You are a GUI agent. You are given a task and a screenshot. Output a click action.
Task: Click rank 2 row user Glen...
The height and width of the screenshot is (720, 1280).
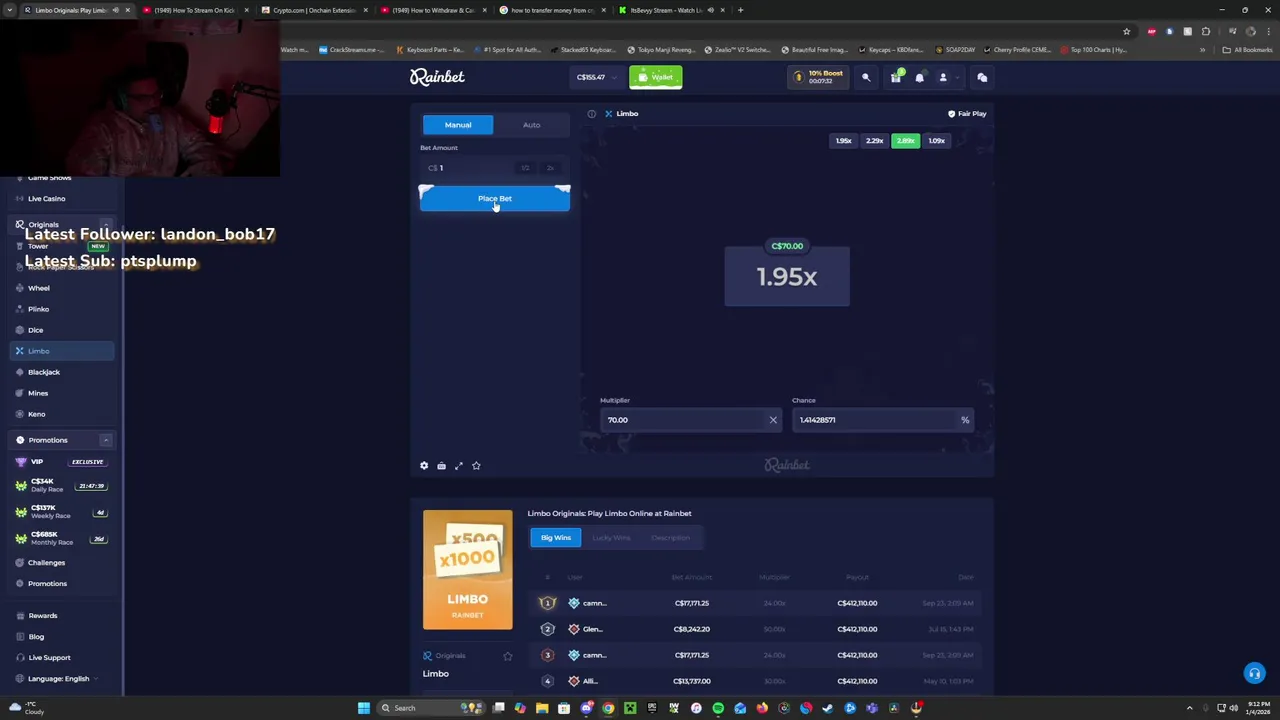coord(593,629)
